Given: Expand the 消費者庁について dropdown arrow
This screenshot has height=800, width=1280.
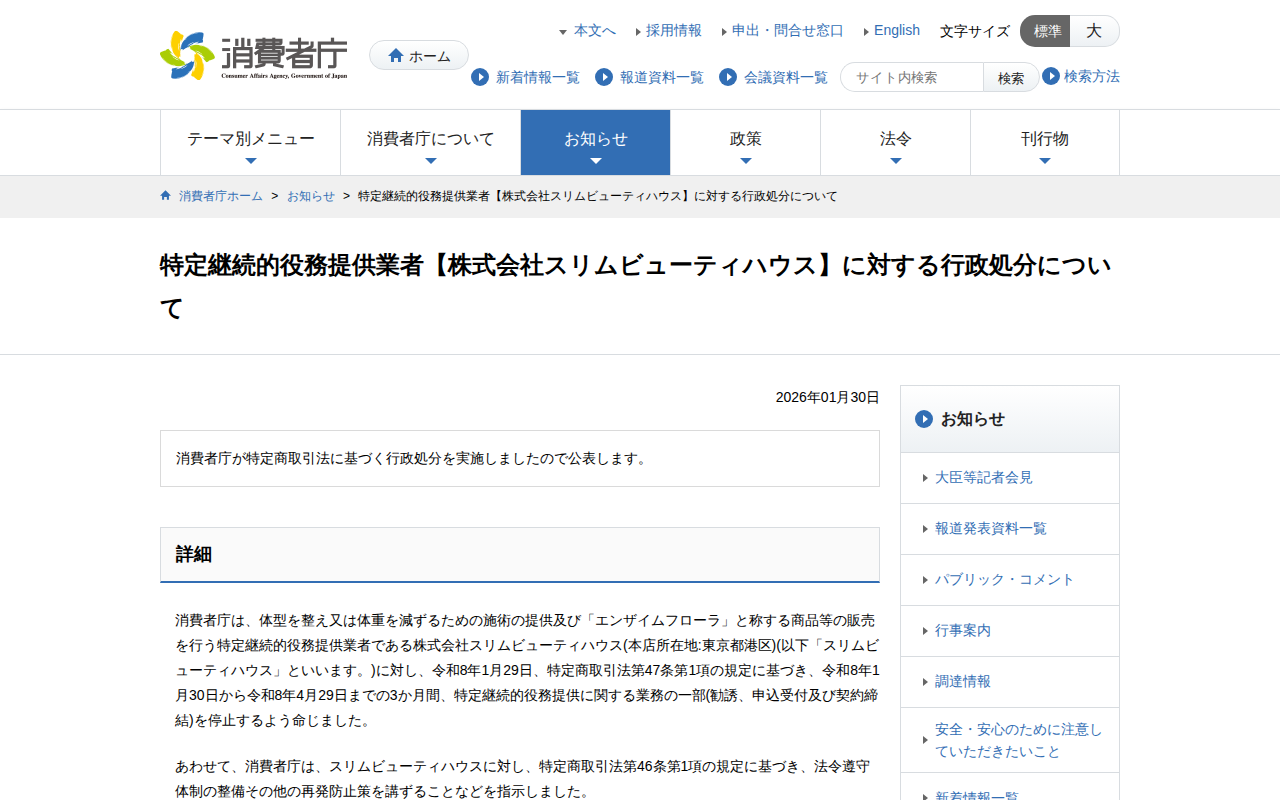Looking at the screenshot, I should (431, 161).
